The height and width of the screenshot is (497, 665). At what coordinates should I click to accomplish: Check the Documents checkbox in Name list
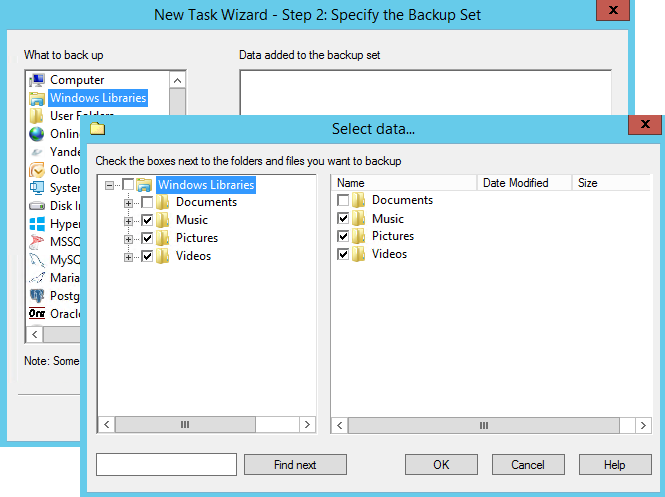tap(343, 200)
